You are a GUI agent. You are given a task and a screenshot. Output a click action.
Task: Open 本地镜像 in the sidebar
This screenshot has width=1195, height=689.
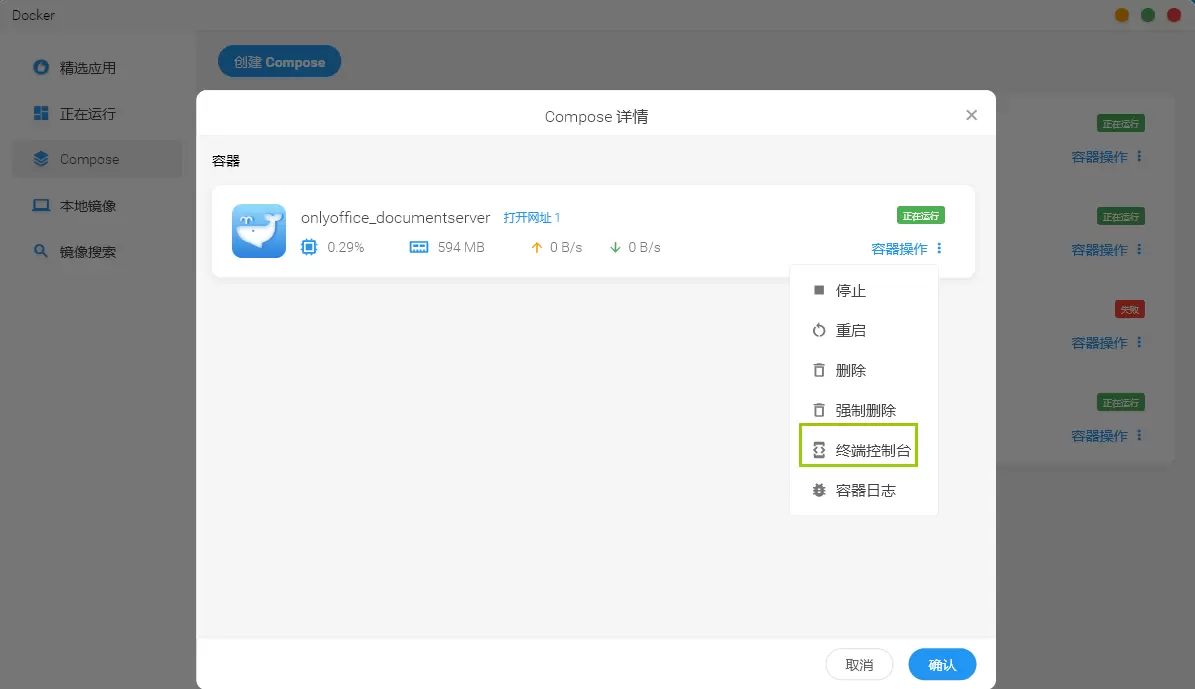(x=87, y=206)
